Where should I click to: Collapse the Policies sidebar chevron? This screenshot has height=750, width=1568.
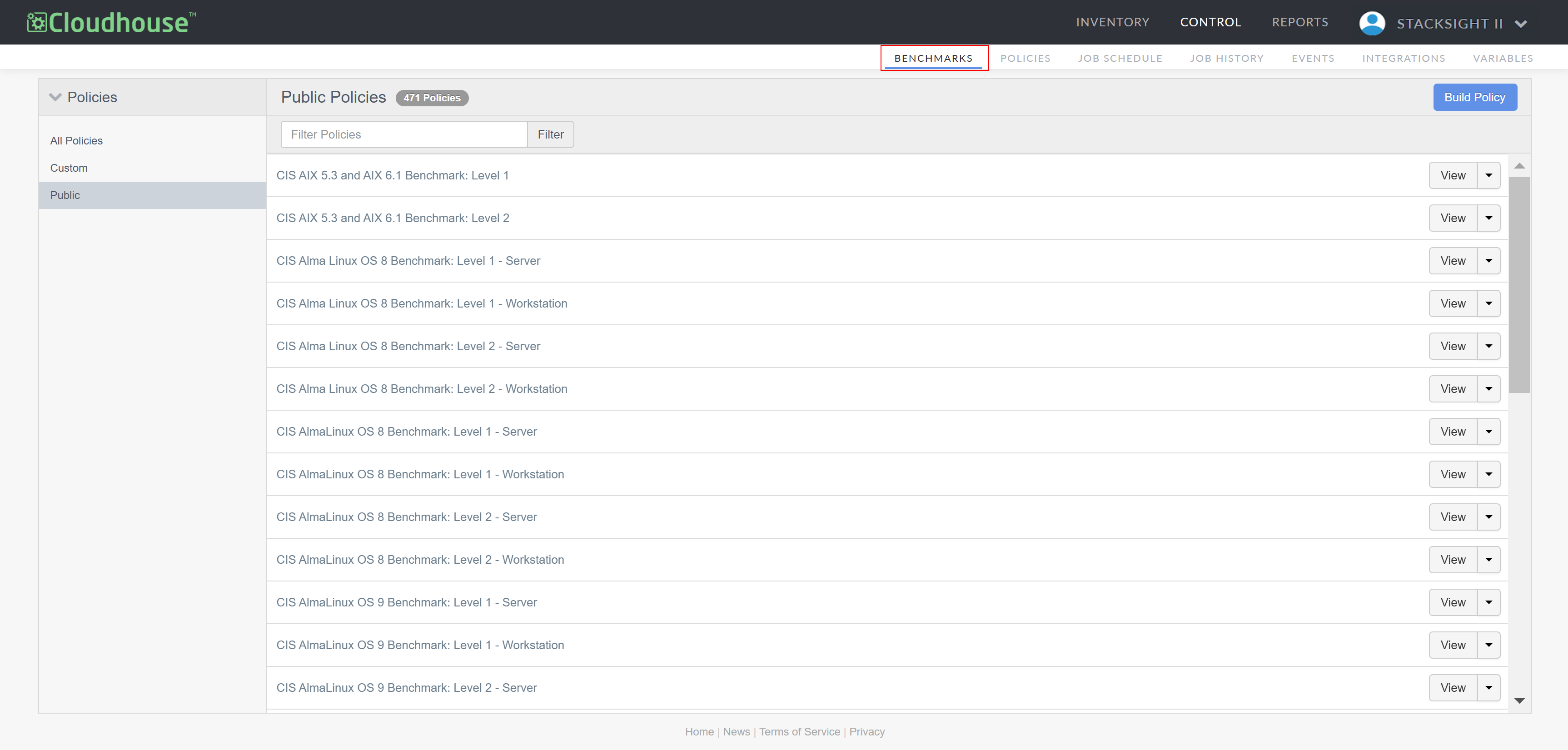pos(55,97)
